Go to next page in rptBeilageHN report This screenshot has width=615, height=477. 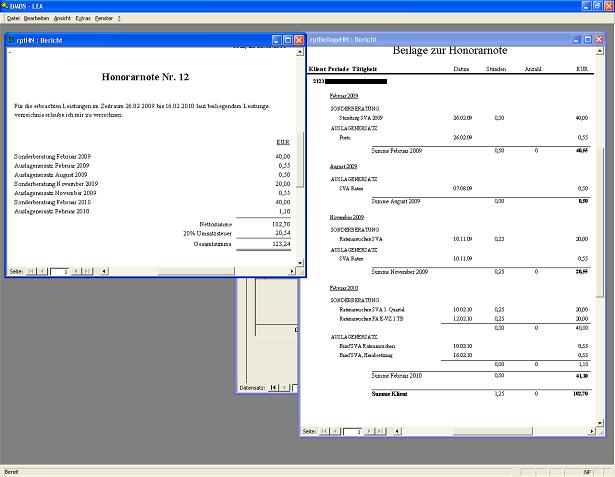pos(369,431)
